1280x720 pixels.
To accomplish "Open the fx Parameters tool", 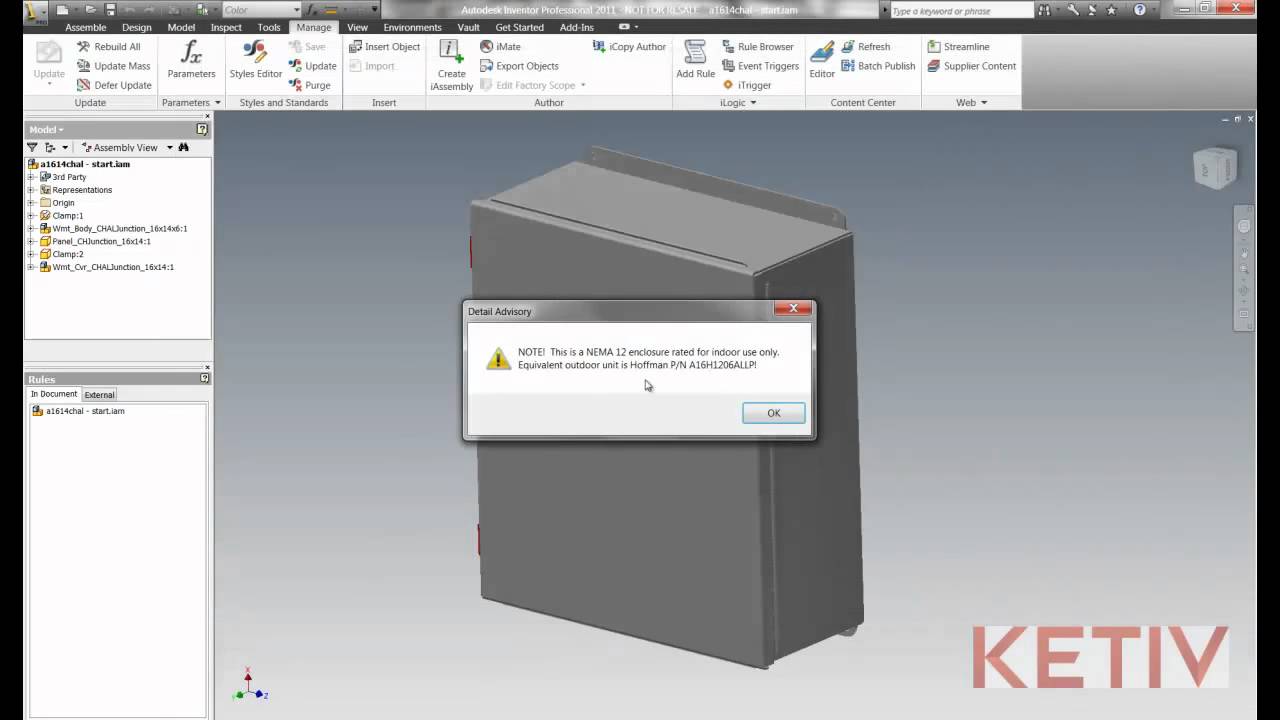I will 191,60.
